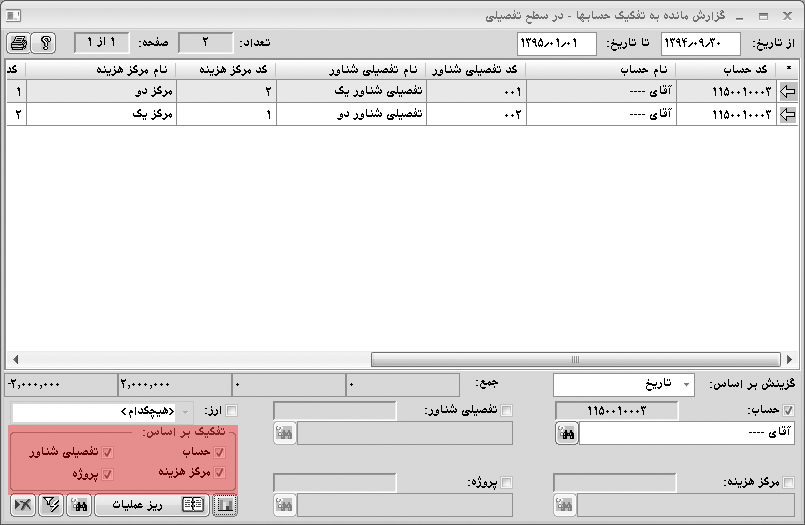Screen dimensions: 805x525
Task: Click the binoculars icon in the bottom toolbar
Action: [x=77, y=505]
